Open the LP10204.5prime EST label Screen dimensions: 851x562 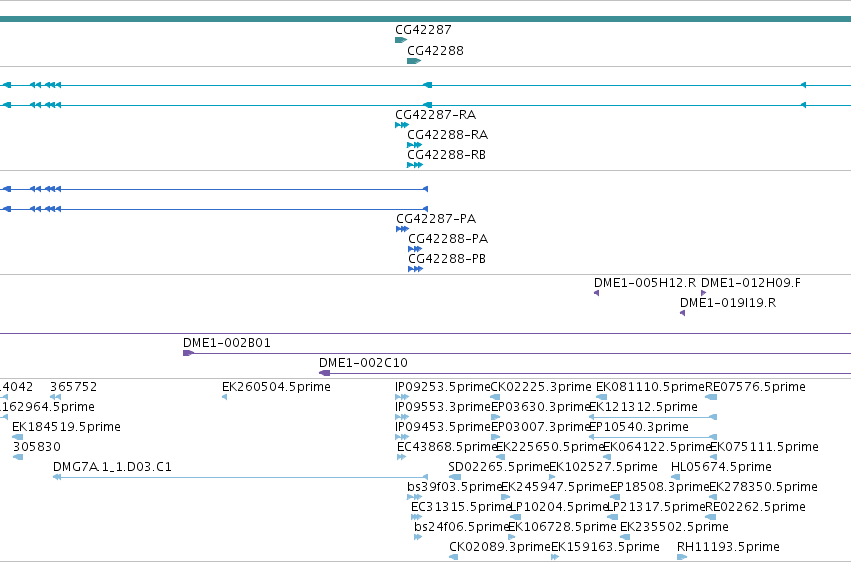(558, 507)
